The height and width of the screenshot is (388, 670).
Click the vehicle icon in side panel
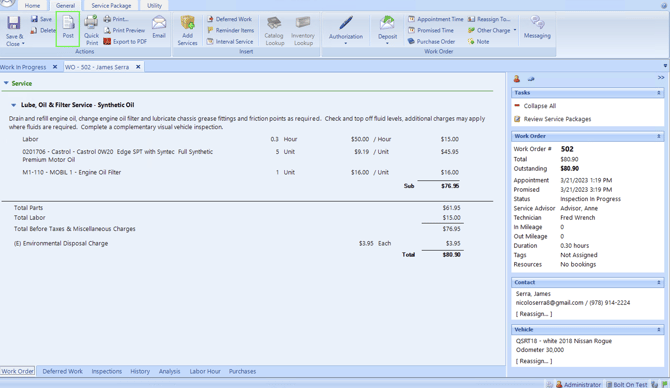coord(531,79)
